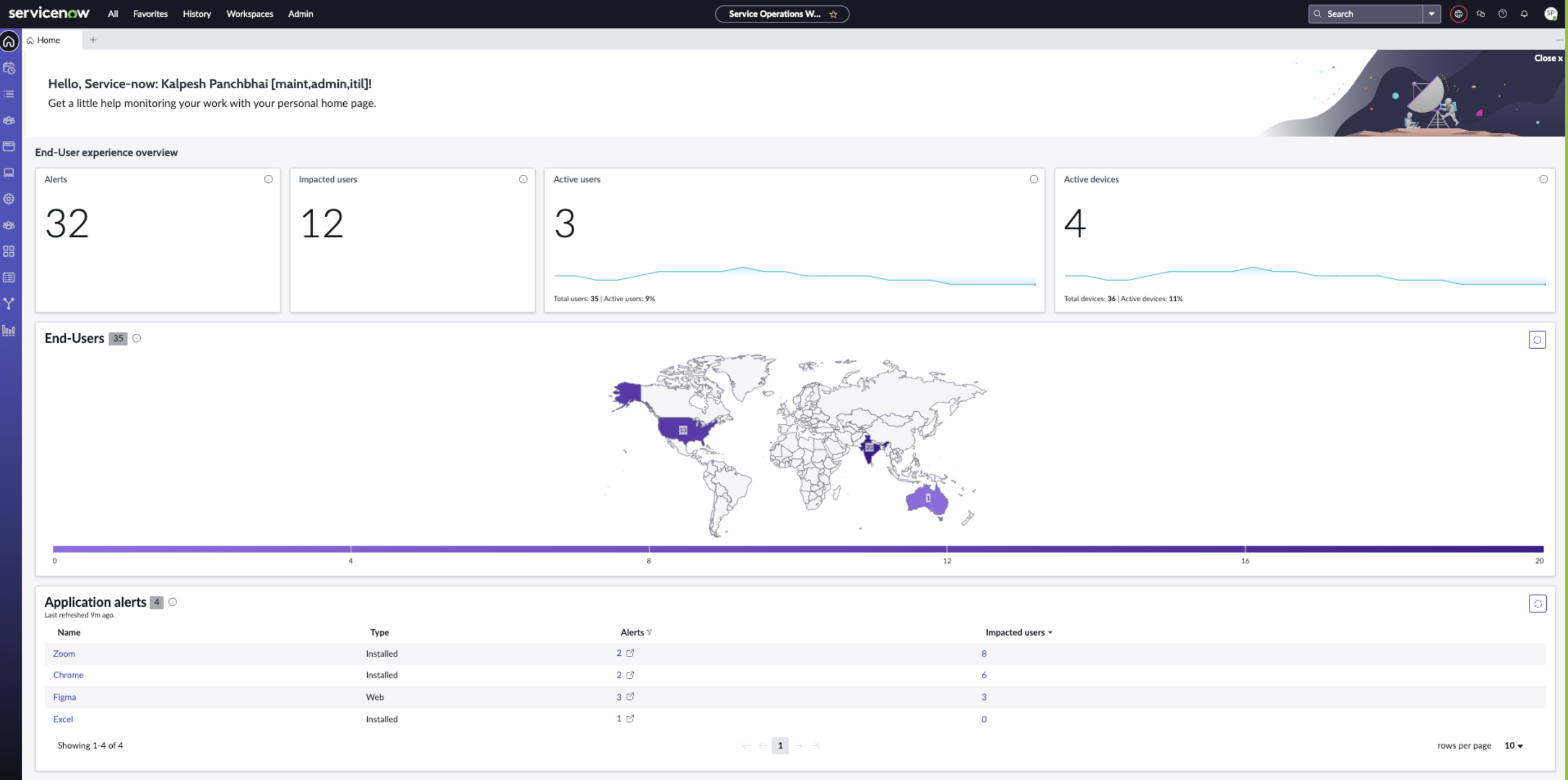
Task: Filter the Alerts column header
Action: [x=649, y=632]
